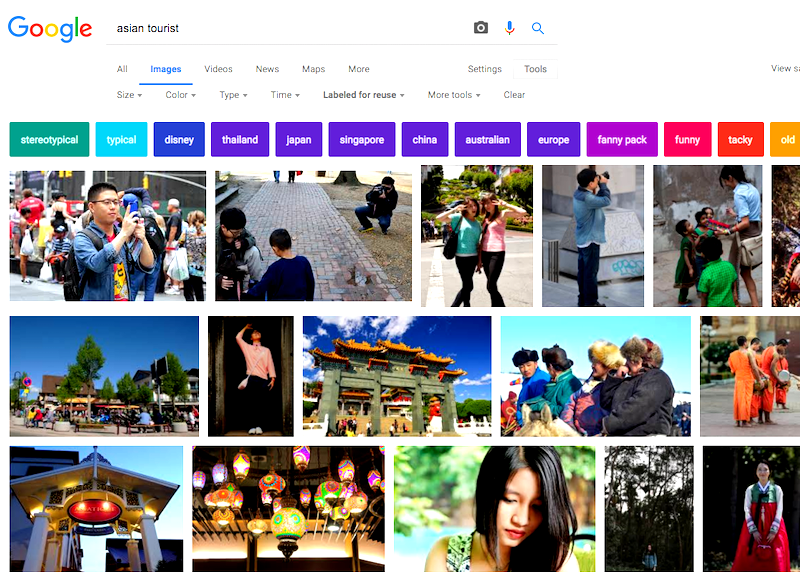Expand the More tools dropdown
This screenshot has width=800, height=573.
pos(453,95)
